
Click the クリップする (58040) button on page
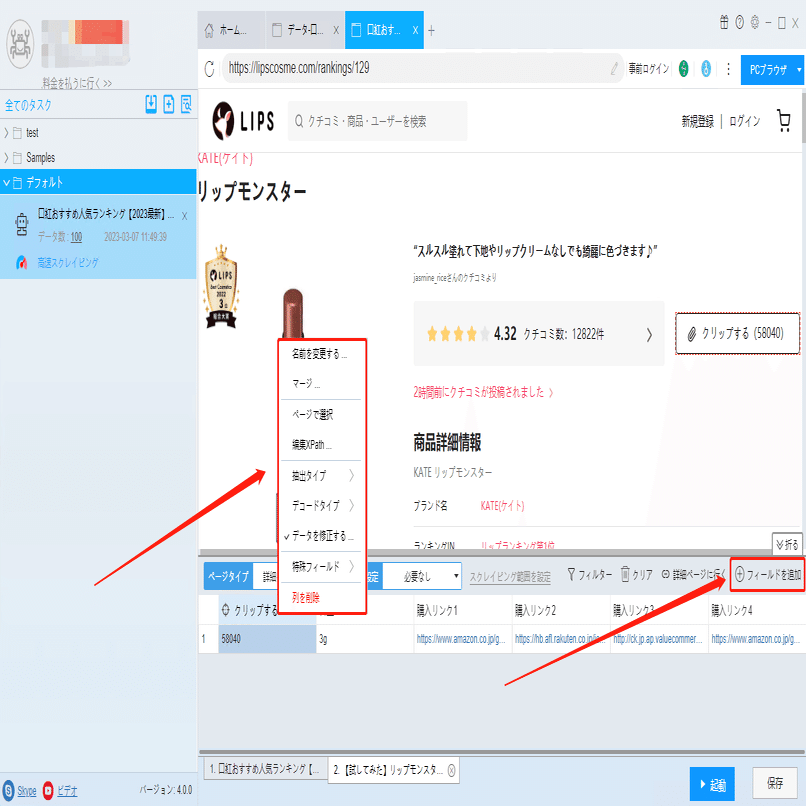[x=737, y=334]
